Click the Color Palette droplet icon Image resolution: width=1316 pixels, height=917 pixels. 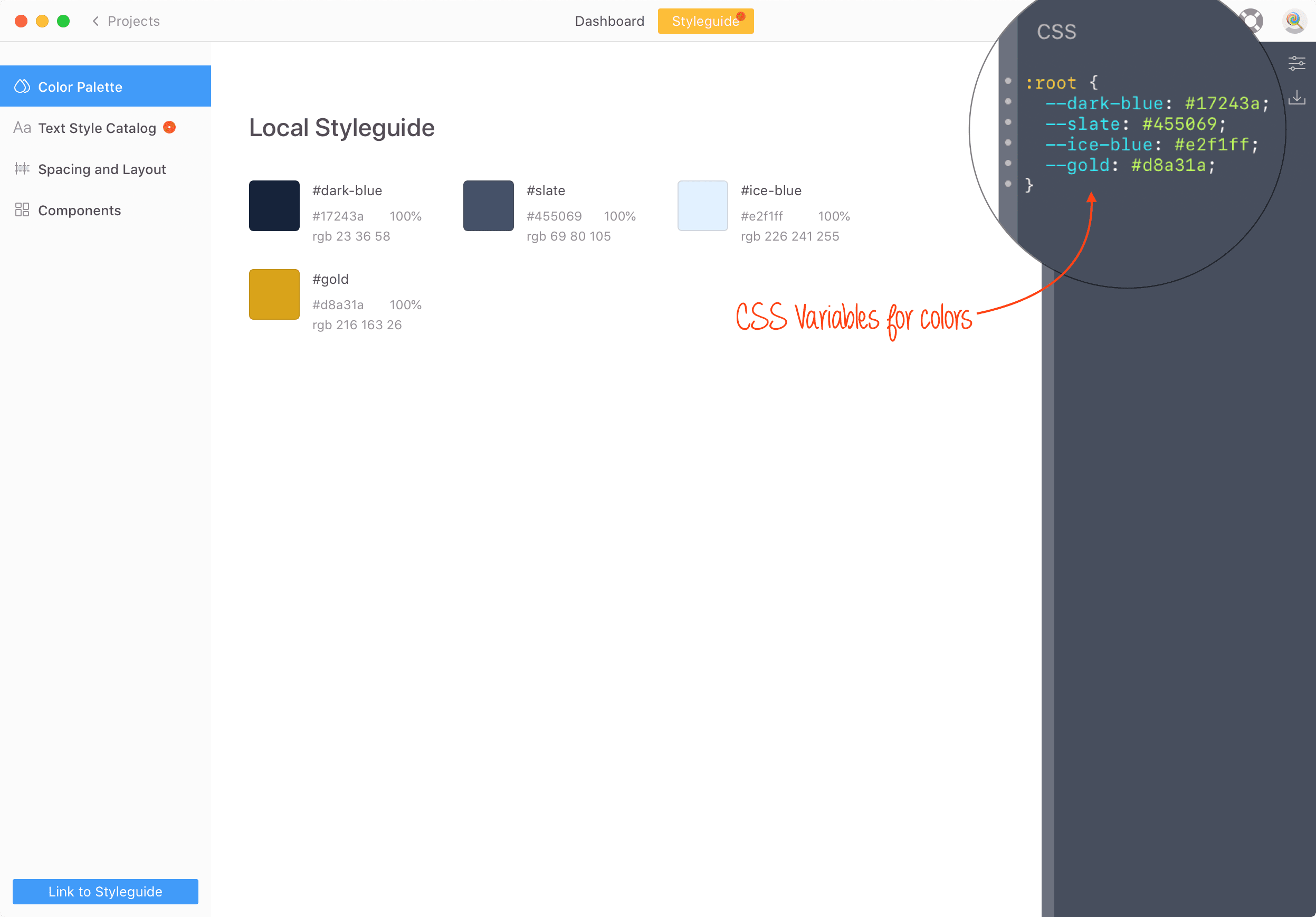pos(22,87)
